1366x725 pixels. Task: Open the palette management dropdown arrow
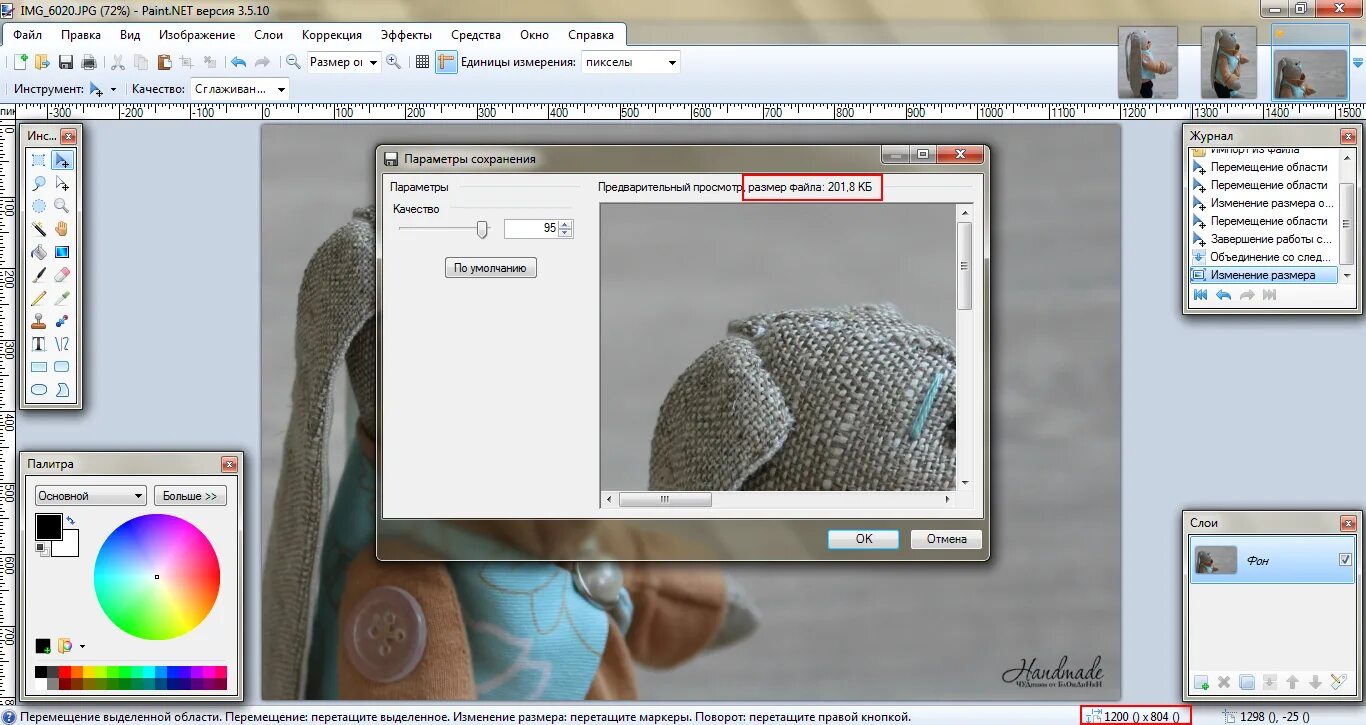82,646
